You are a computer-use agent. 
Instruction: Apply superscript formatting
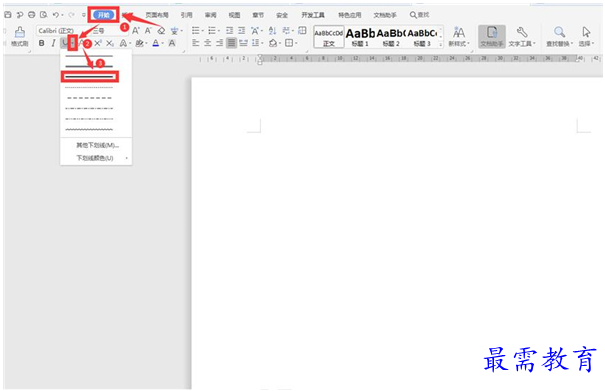pyautogui.click(x=98, y=43)
